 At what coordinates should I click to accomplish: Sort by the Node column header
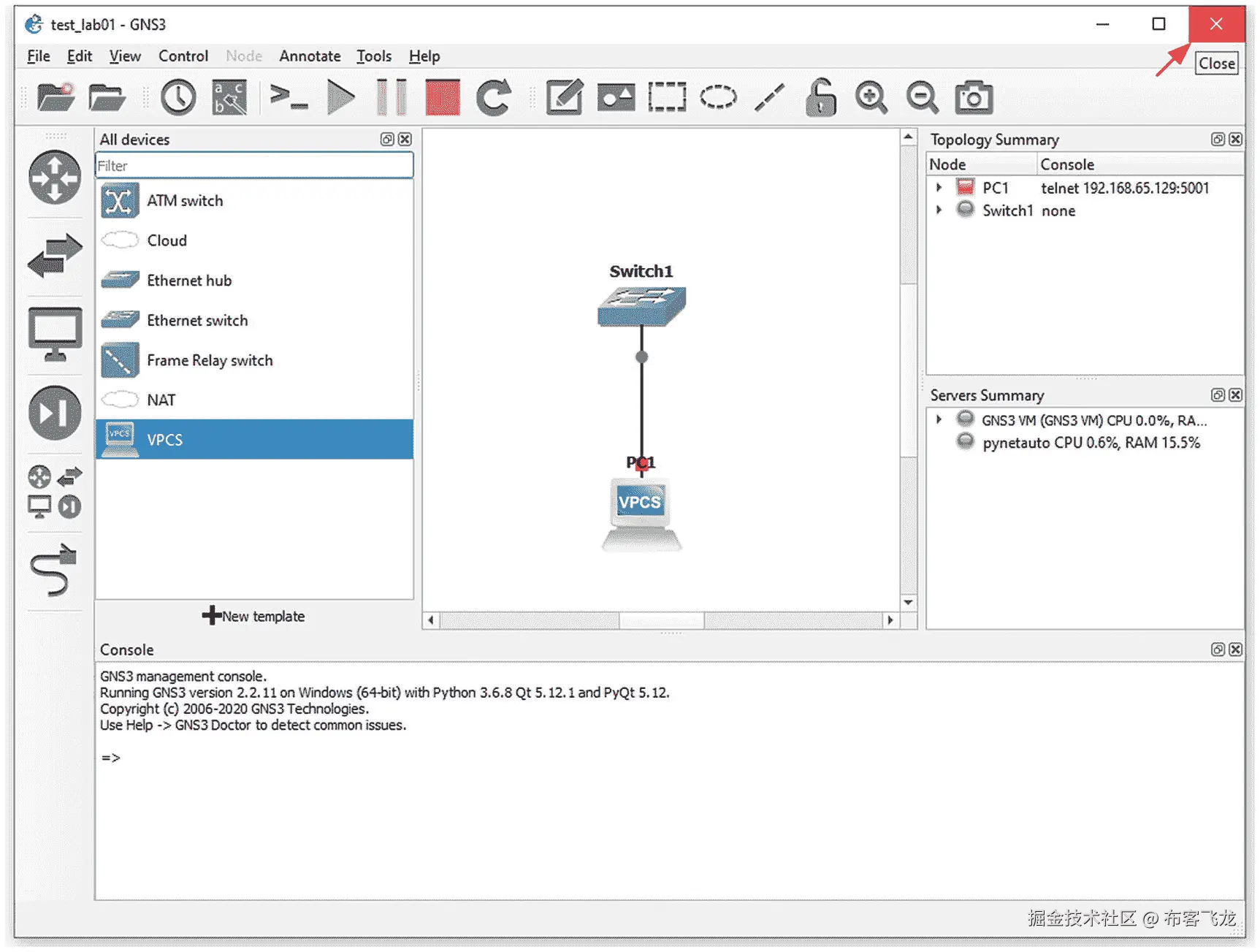click(x=982, y=164)
